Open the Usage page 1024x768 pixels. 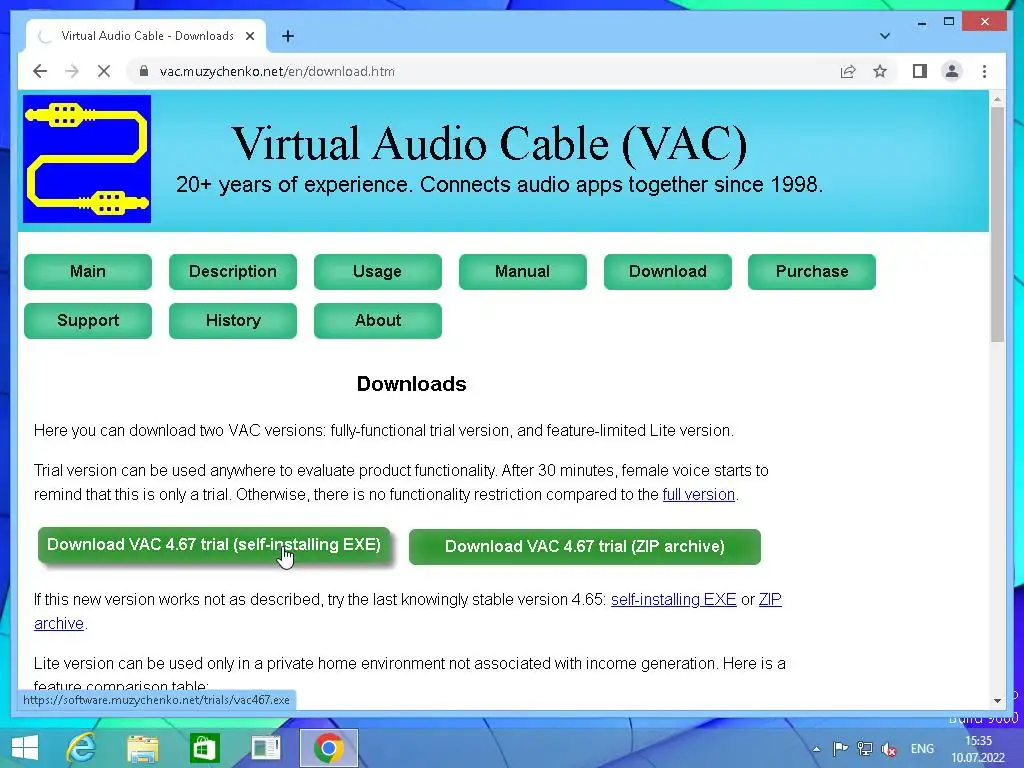[x=377, y=272]
